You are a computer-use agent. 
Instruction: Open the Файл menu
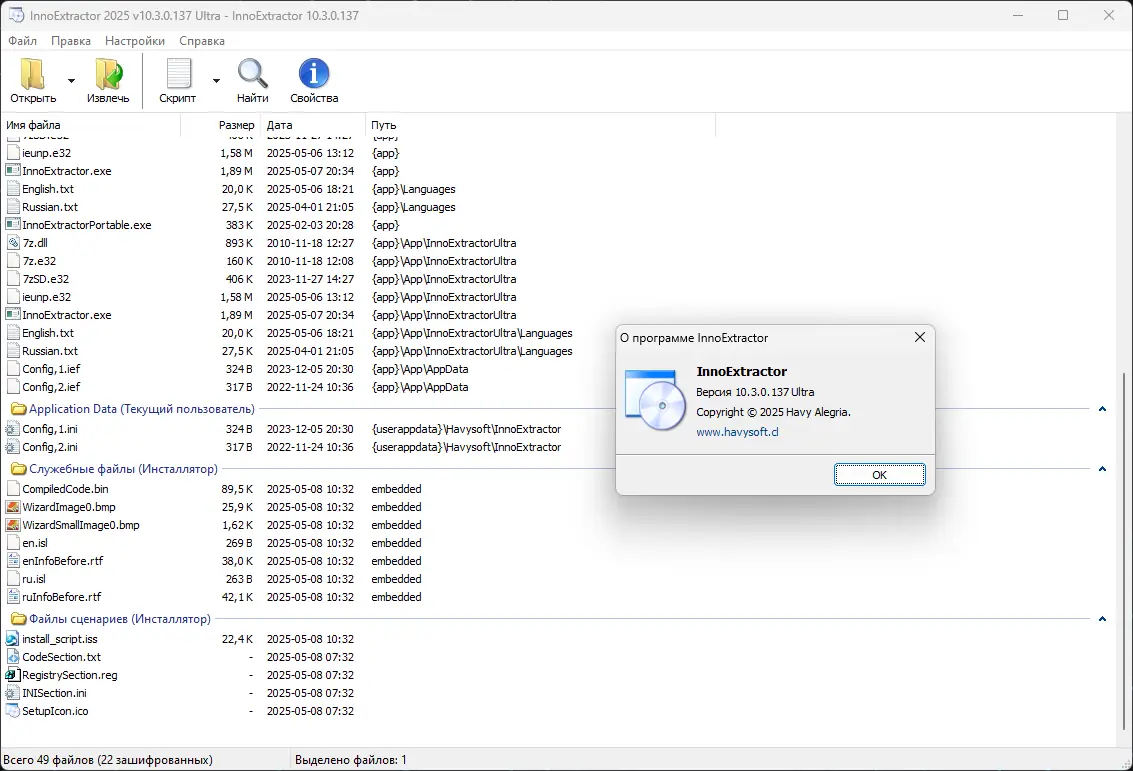tap(21, 41)
